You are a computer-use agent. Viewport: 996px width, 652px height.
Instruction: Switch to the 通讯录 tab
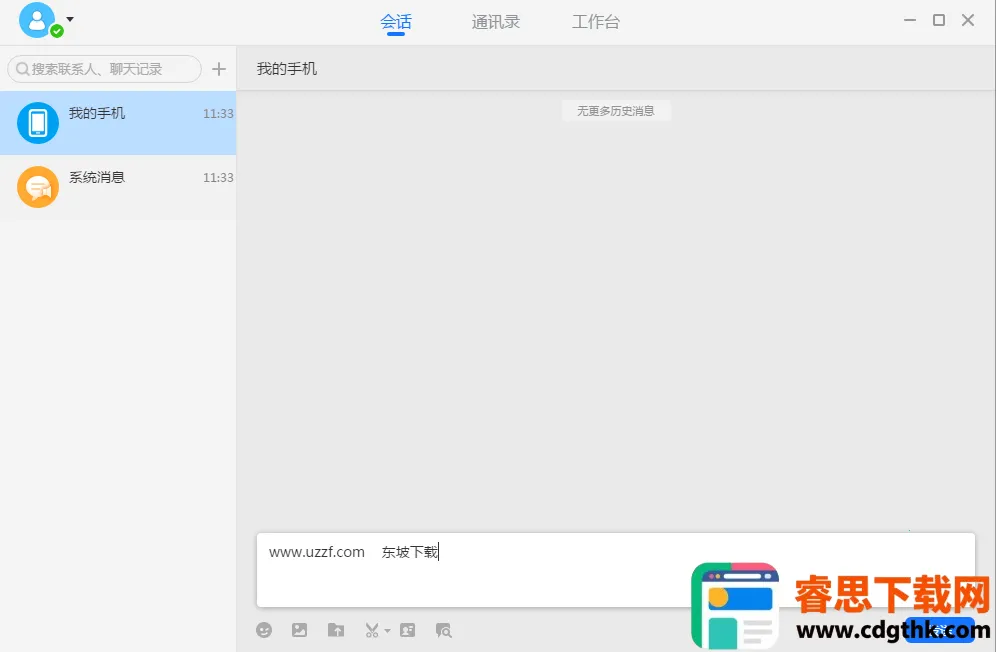tap(496, 22)
